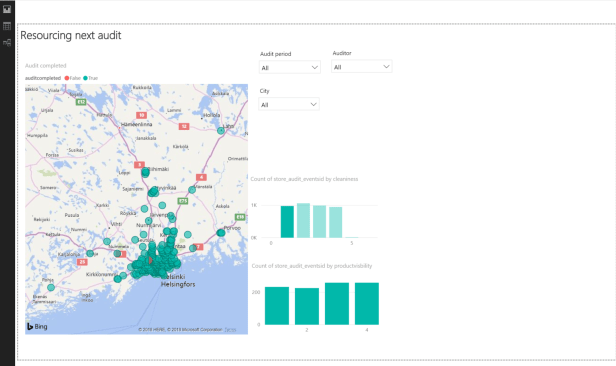This screenshot has height=366, width=616.
Task: Click the True legend marker
Action: [x=85, y=78]
